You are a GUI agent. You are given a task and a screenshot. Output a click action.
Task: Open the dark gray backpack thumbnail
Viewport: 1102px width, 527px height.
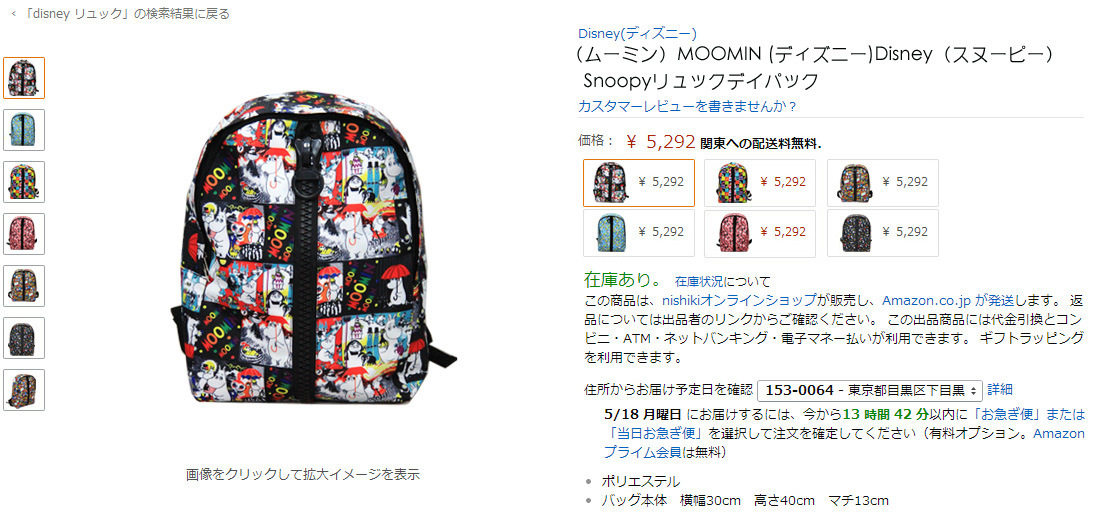pyautogui.click(x=24, y=338)
